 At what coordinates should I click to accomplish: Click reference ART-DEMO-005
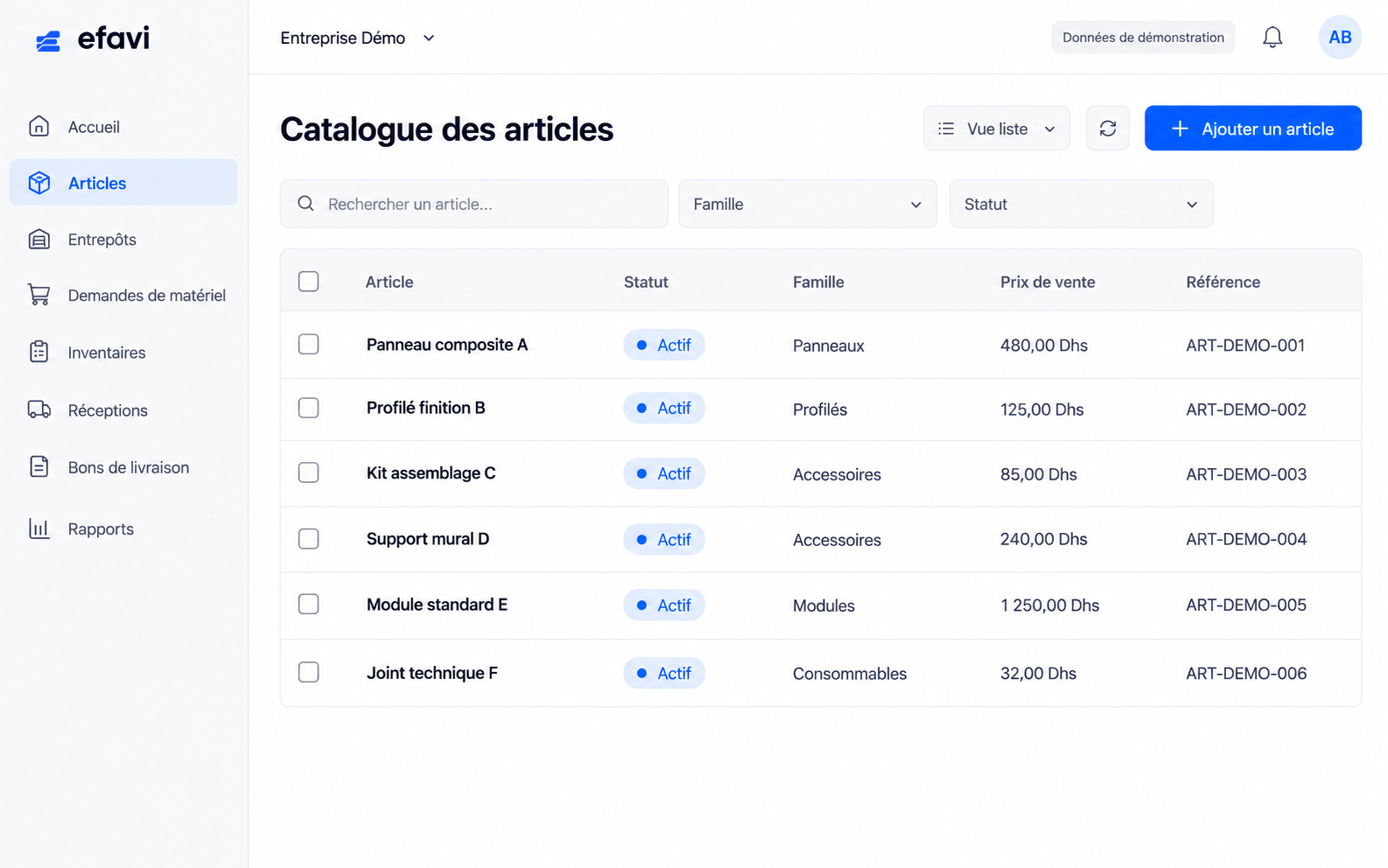1246,605
